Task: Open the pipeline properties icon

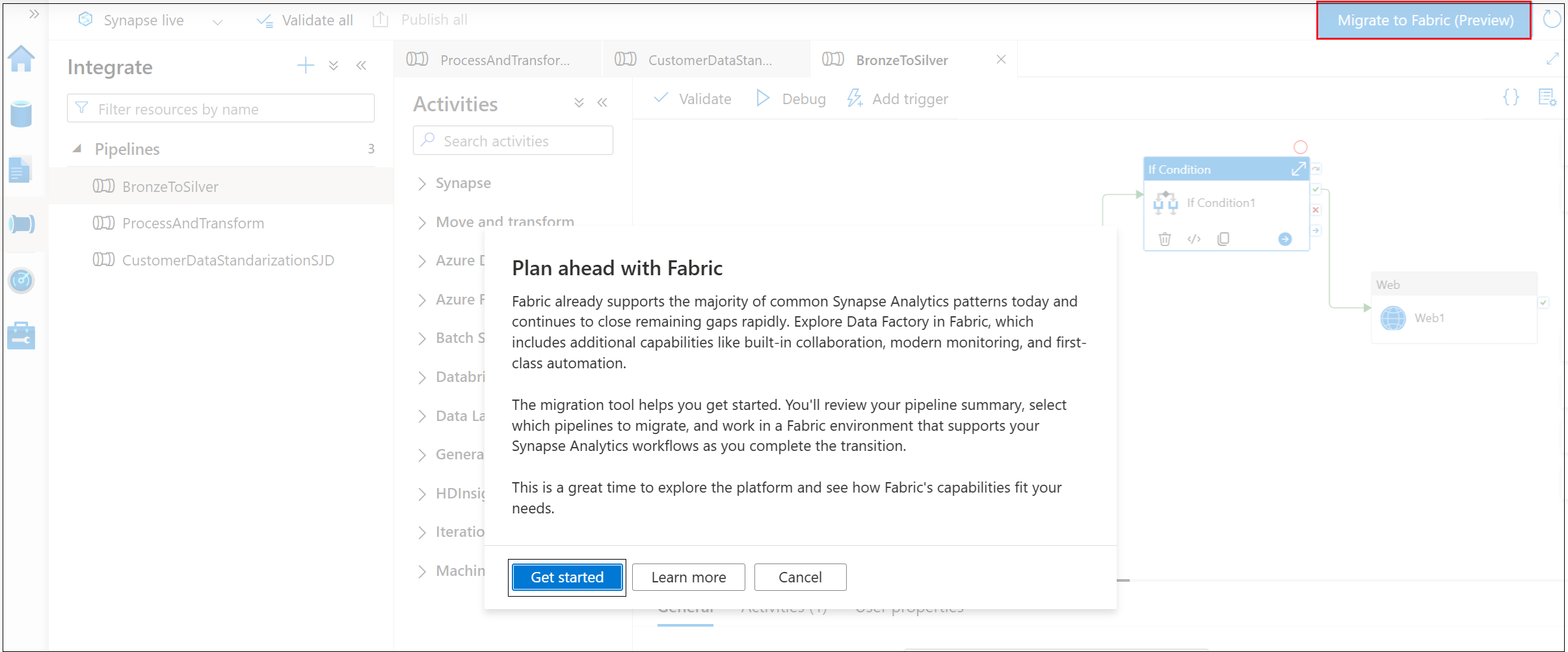Action: pos(1547,98)
